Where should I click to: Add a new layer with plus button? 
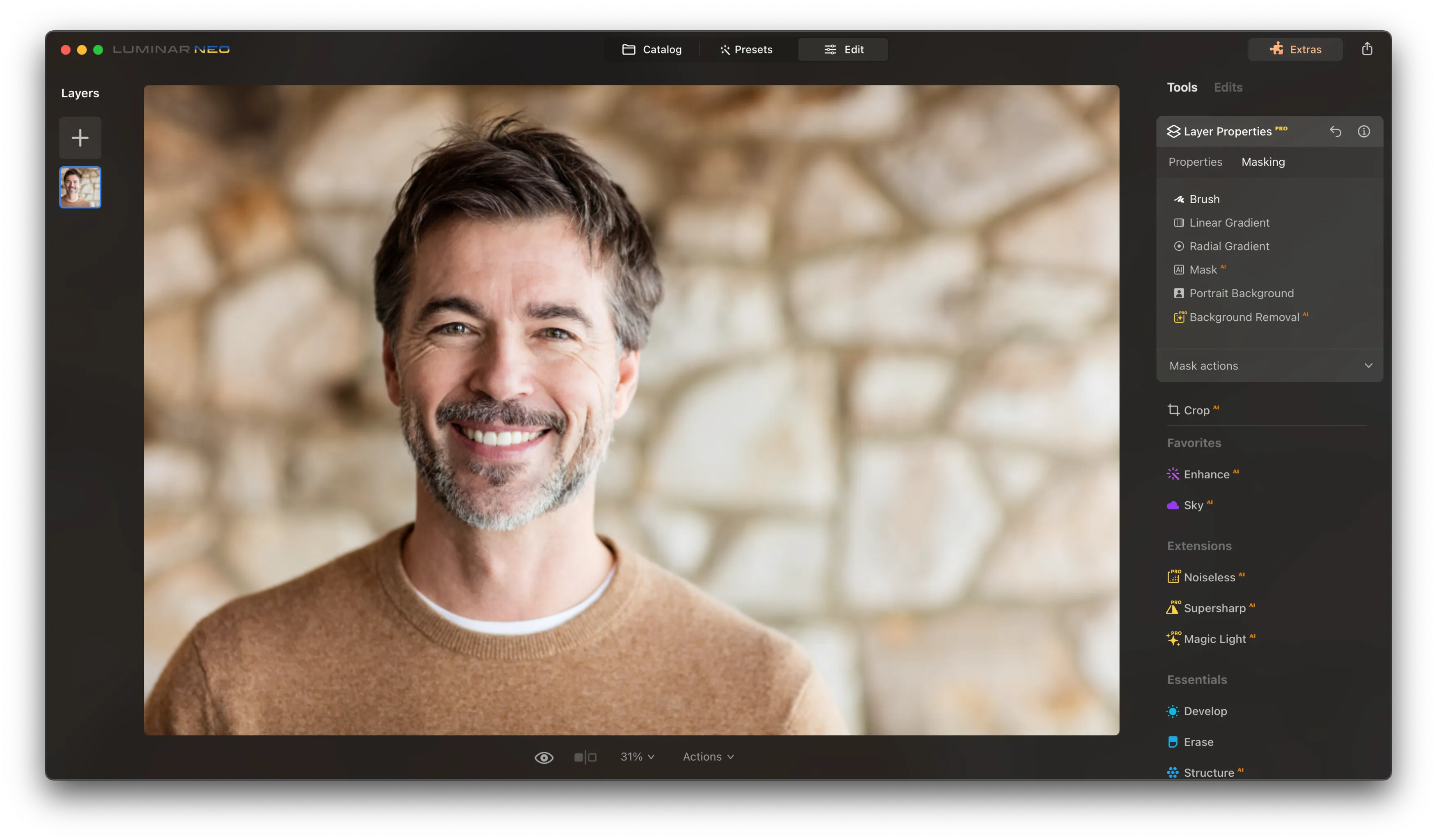(80, 138)
